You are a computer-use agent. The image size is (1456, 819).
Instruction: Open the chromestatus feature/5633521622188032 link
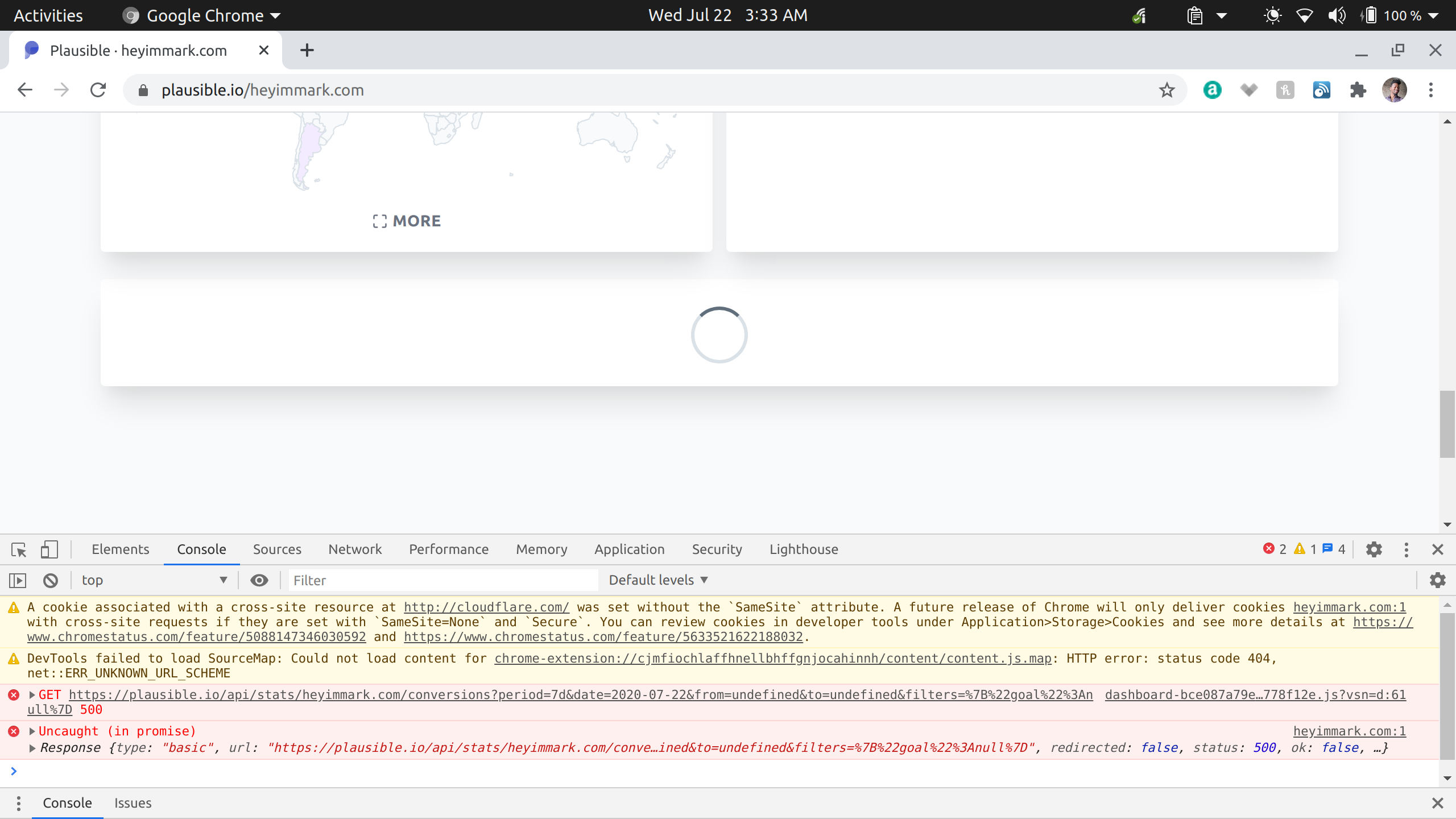(603, 637)
